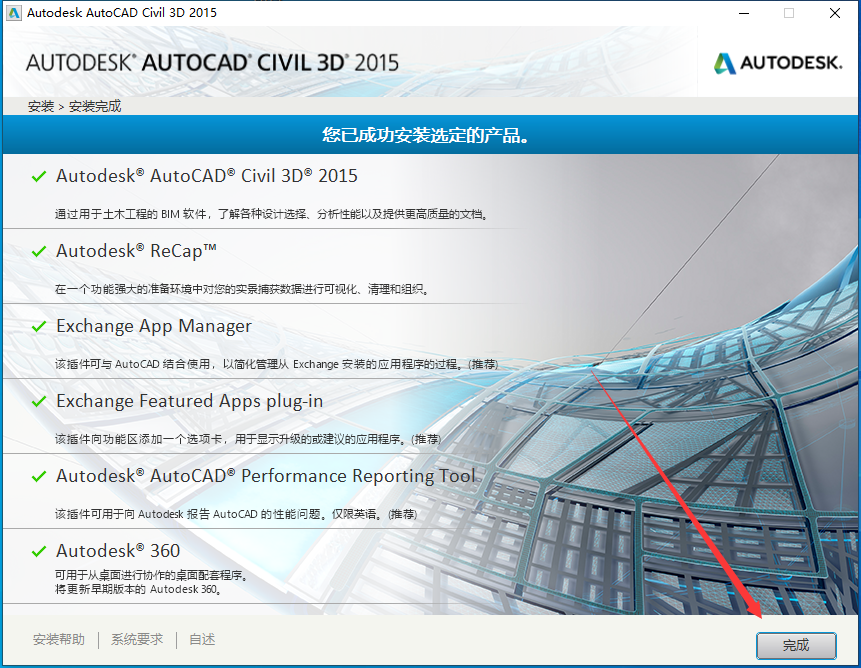Click the AUTODESK AUTOCAD CIVIL 3D 2015 header title
Screen dimensions: 861x668
click(213, 63)
